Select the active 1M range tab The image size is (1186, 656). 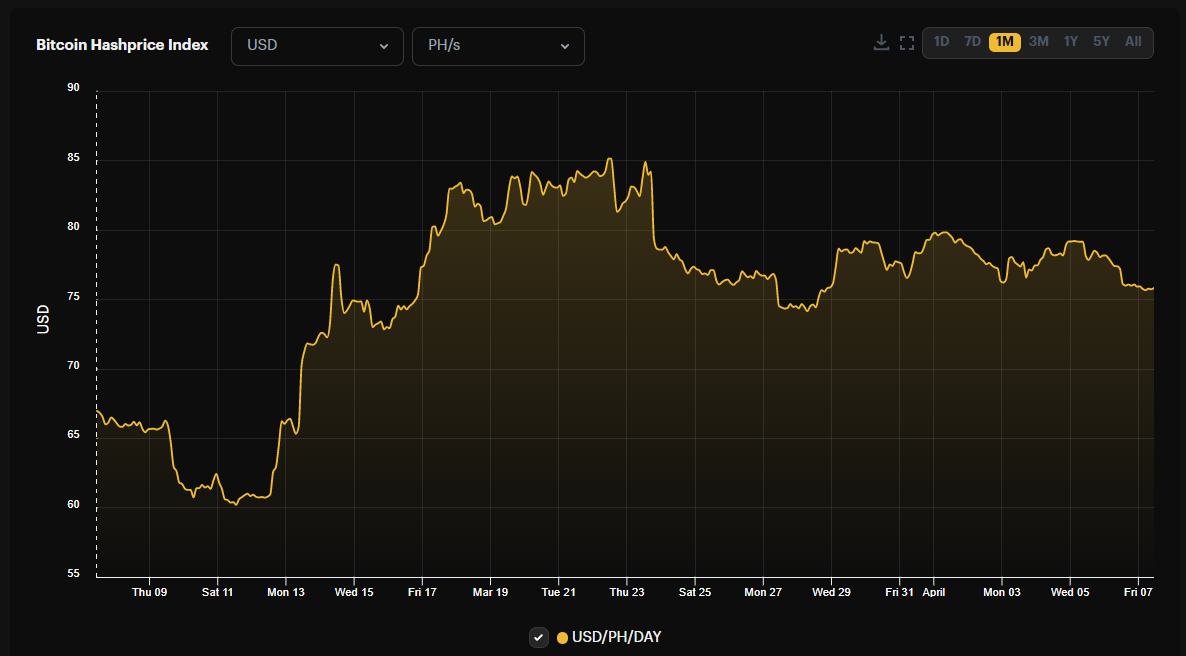click(x=1005, y=42)
